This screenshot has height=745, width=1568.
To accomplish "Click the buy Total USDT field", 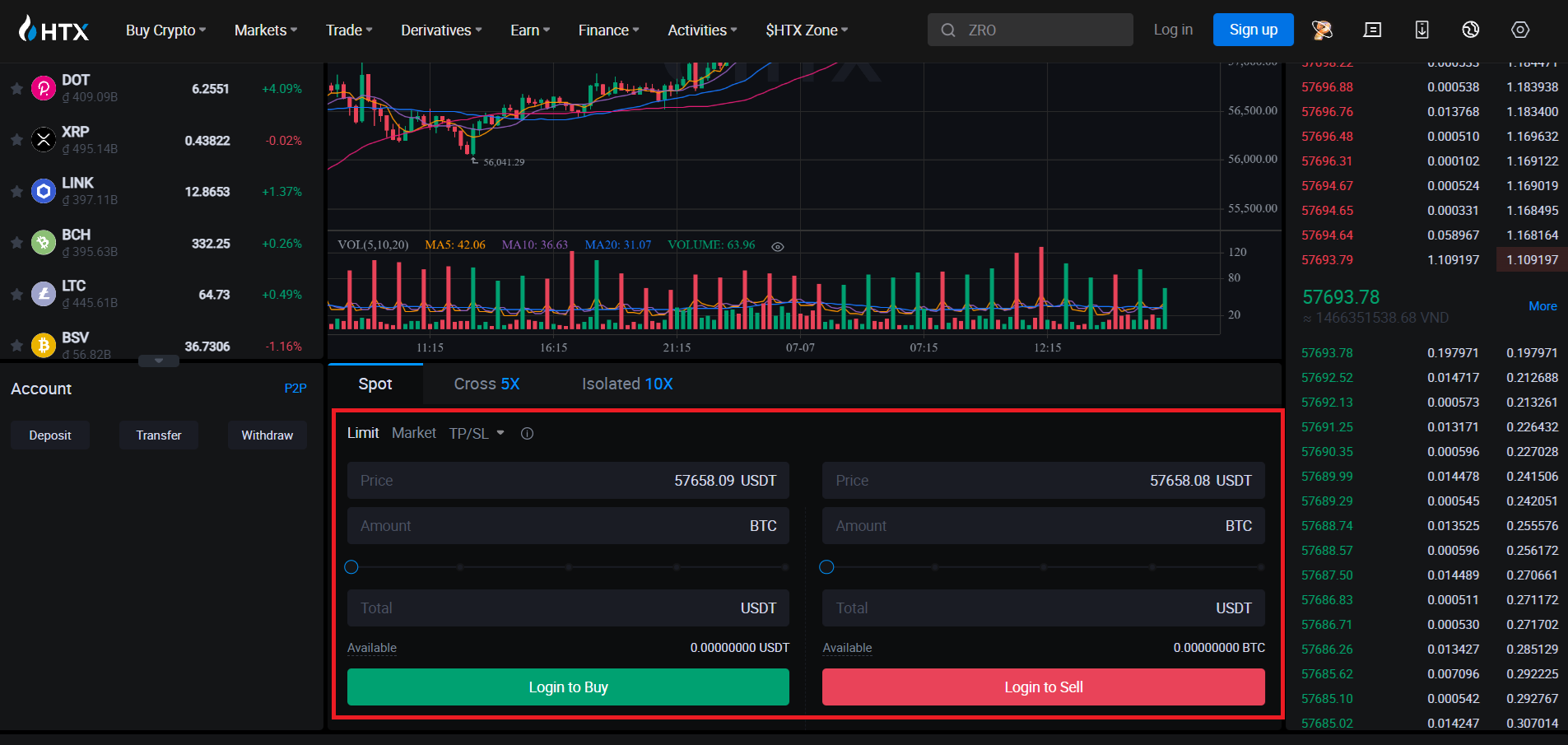I will [568, 608].
